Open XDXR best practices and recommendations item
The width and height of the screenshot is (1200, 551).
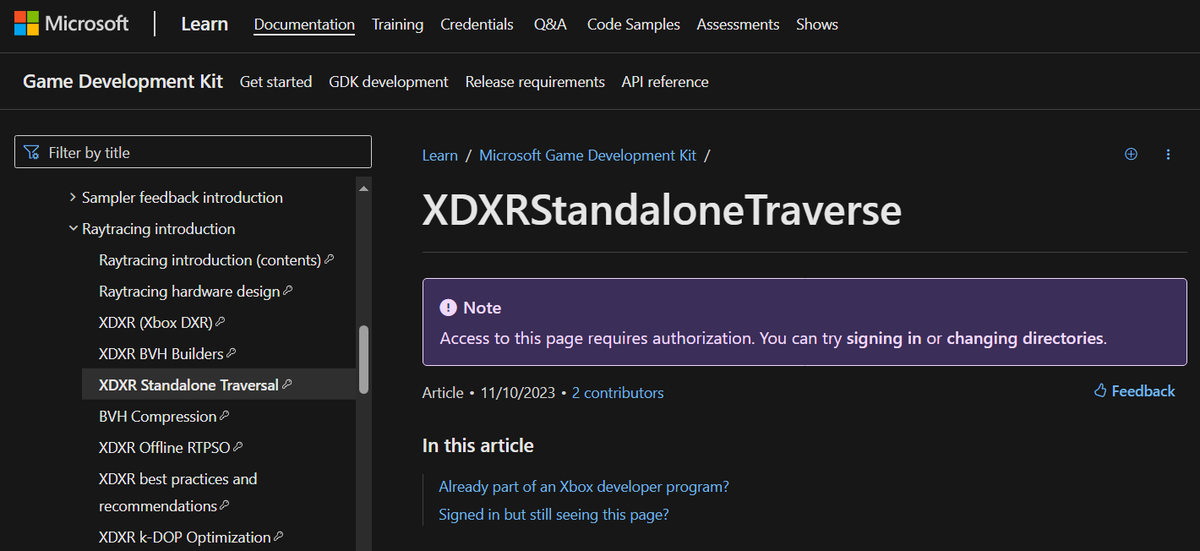[178, 492]
